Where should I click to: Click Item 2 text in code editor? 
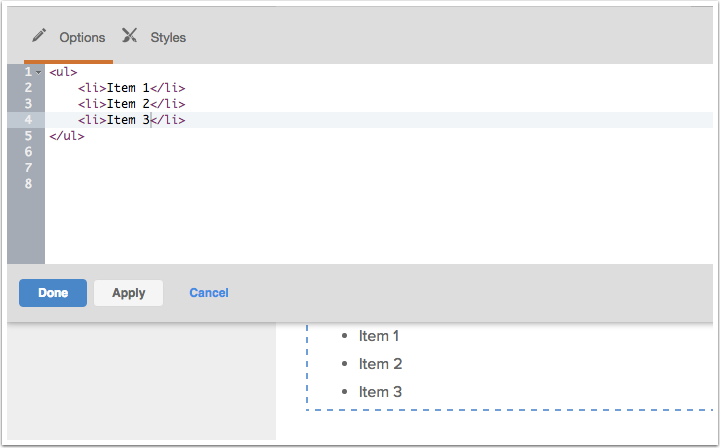pos(127,104)
